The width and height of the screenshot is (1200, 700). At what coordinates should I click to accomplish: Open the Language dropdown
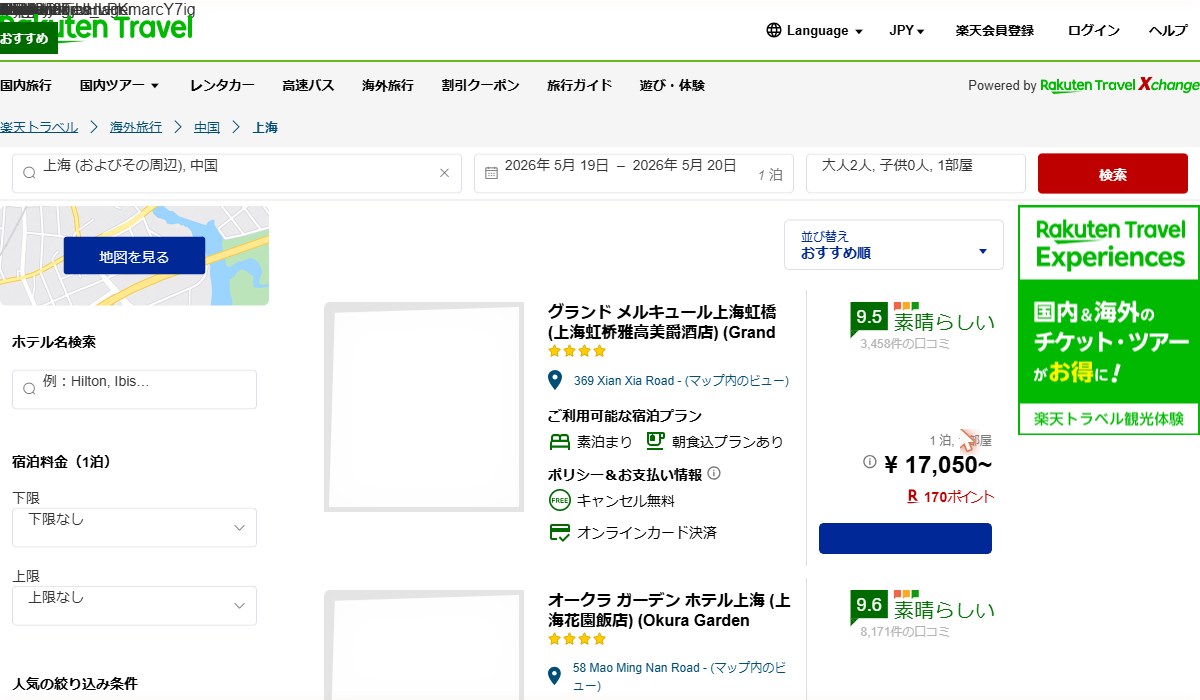tap(814, 30)
